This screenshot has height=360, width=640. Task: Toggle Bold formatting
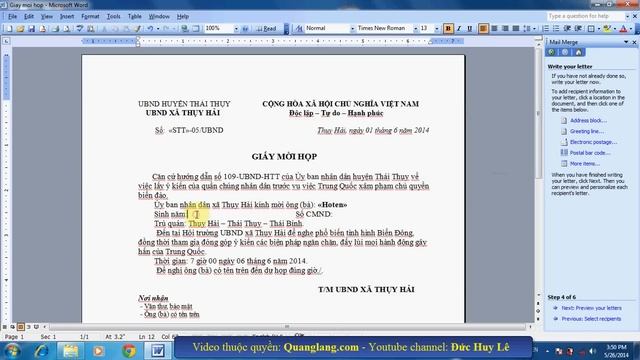(448, 29)
